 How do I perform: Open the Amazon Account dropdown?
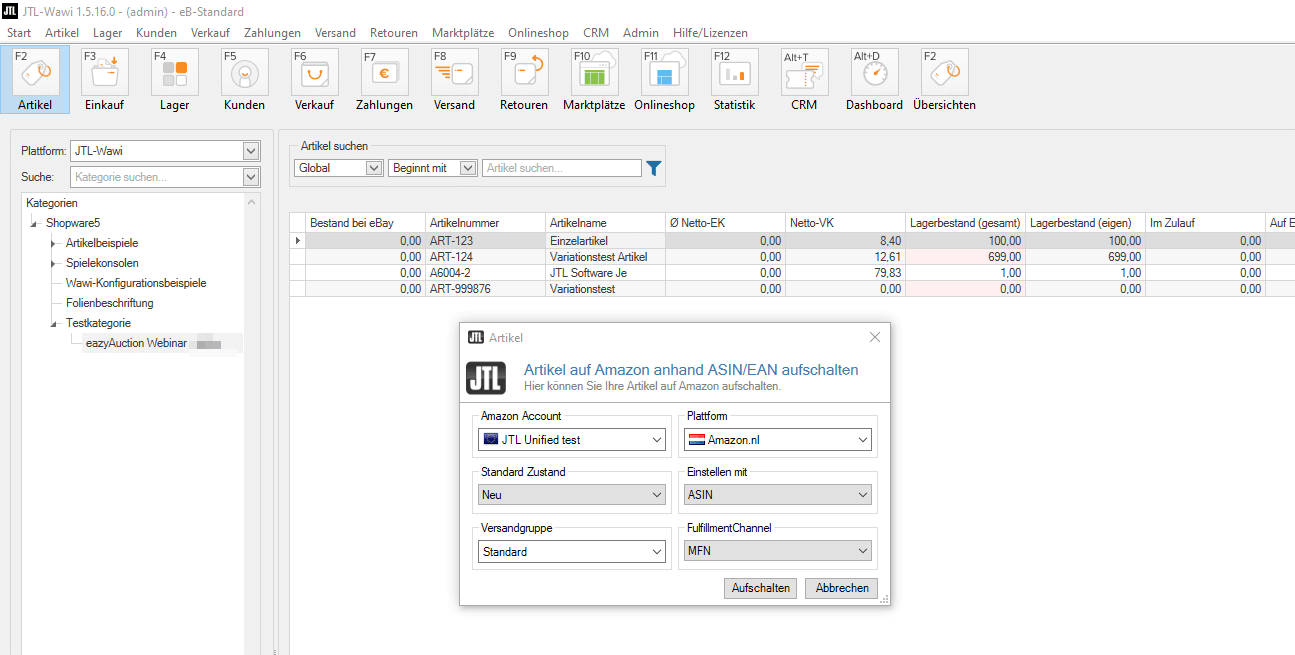[573, 440]
